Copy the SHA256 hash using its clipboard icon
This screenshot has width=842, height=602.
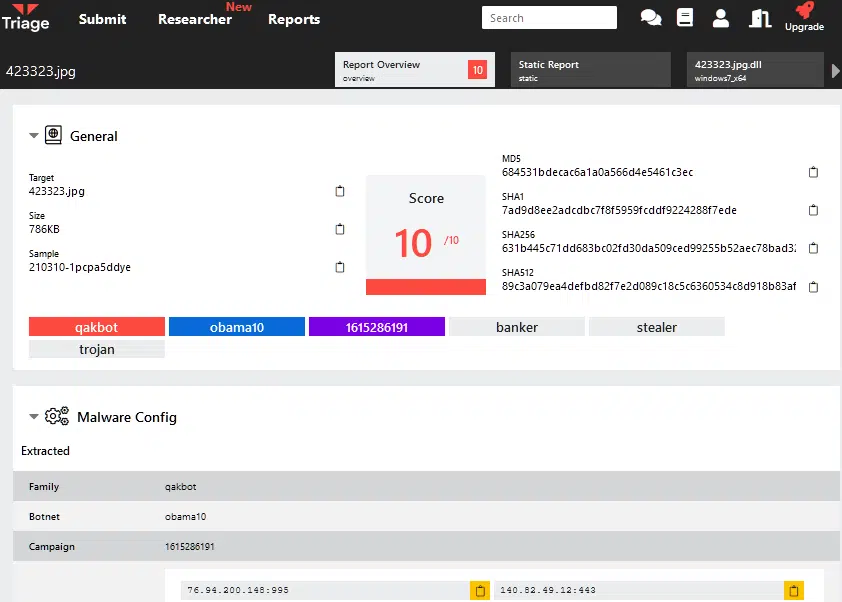tap(813, 248)
